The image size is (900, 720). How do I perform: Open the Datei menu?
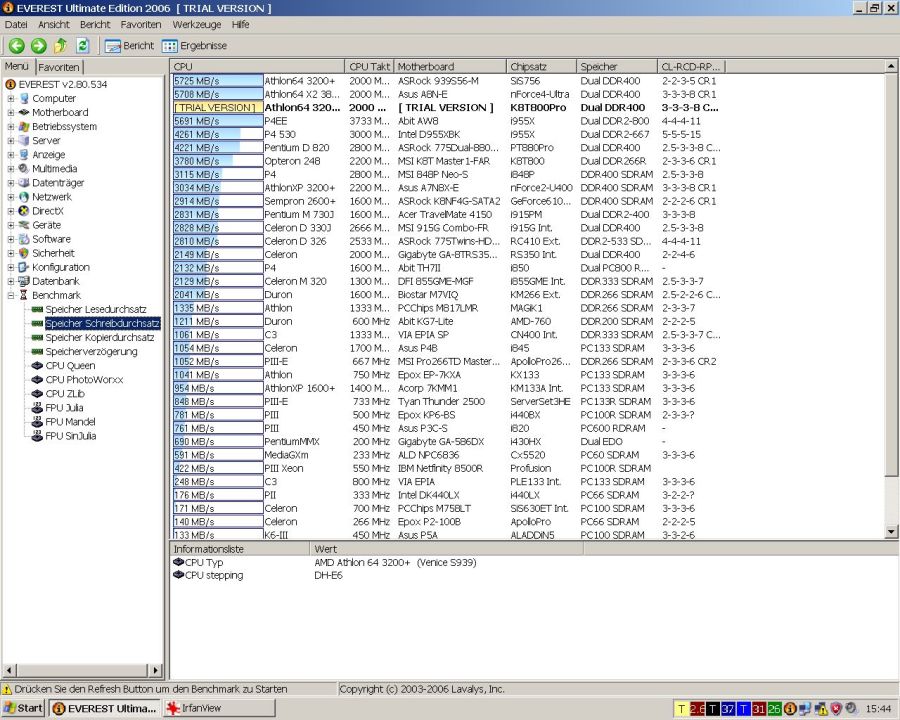coord(16,24)
